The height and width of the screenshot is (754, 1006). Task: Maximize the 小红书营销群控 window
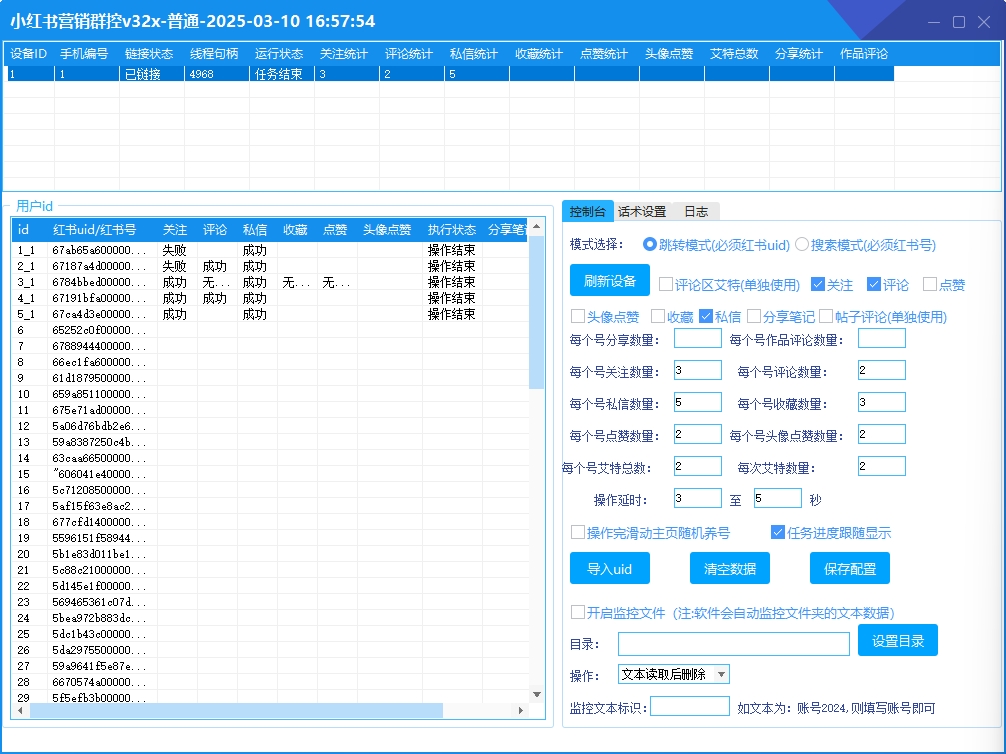pos(959,22)
